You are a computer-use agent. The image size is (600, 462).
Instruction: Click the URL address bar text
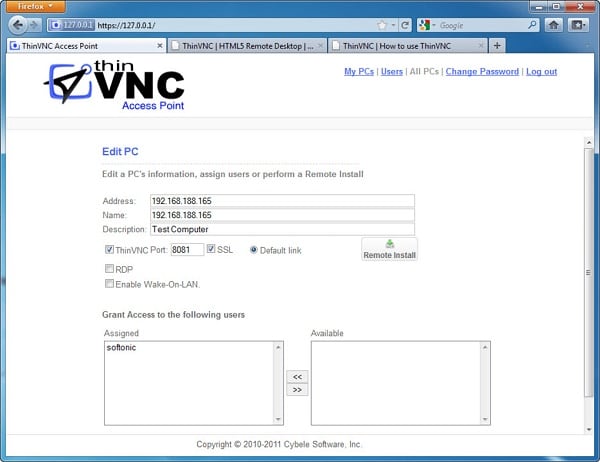click(127, 26)
